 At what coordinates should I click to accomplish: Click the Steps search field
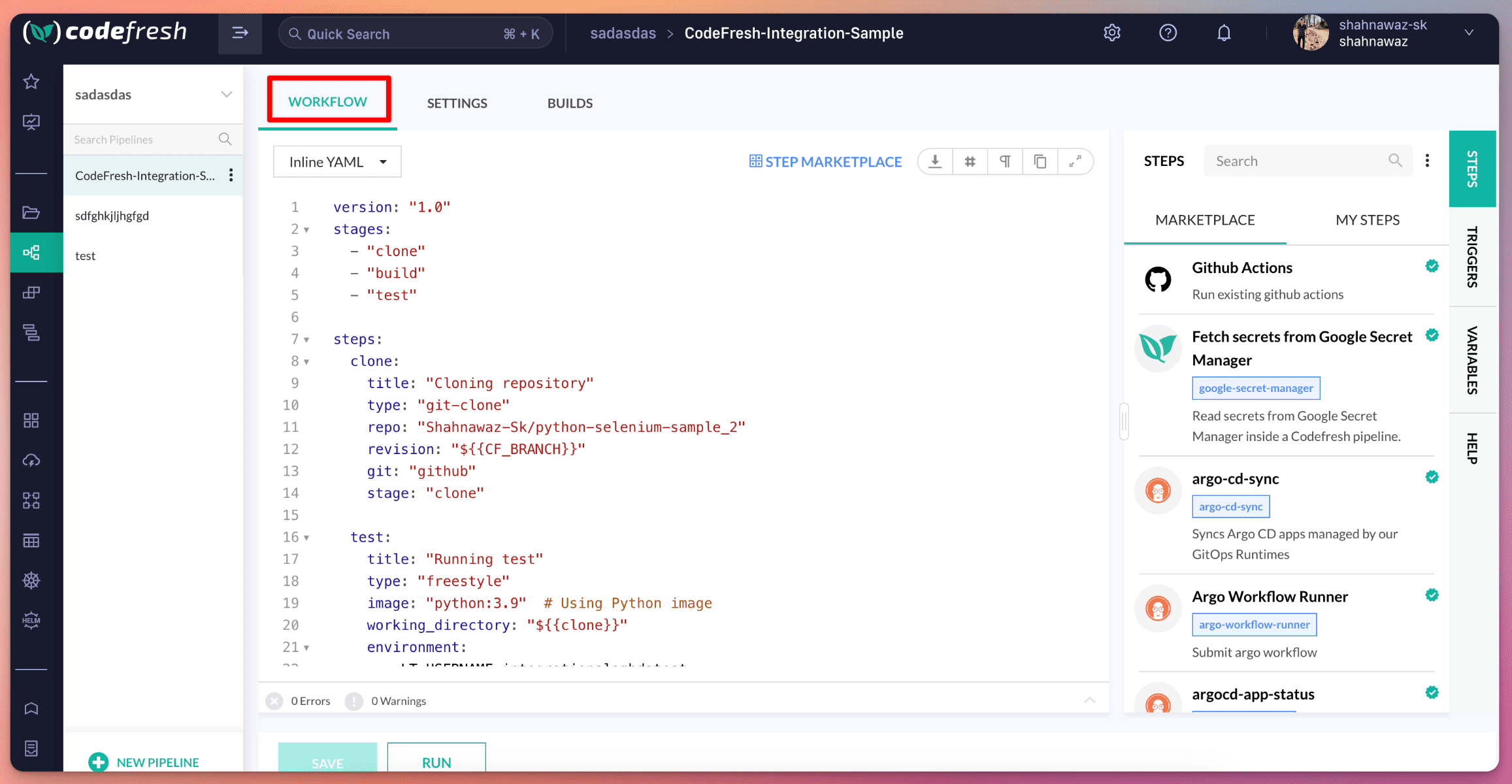(1307, 160)
